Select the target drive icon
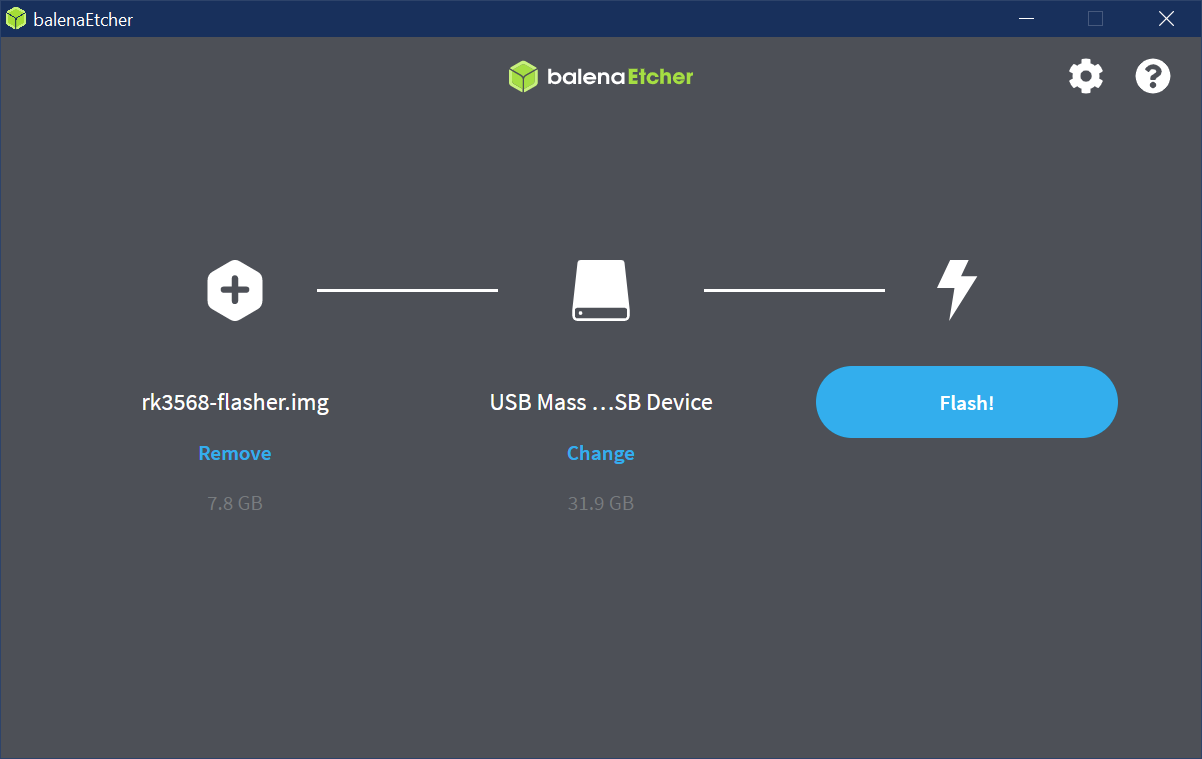 (600, 290)
